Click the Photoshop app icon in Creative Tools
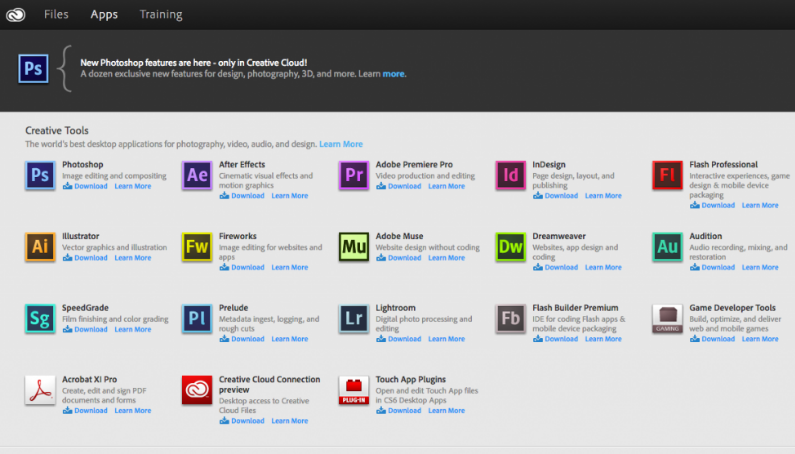 (x=40, y=176)
